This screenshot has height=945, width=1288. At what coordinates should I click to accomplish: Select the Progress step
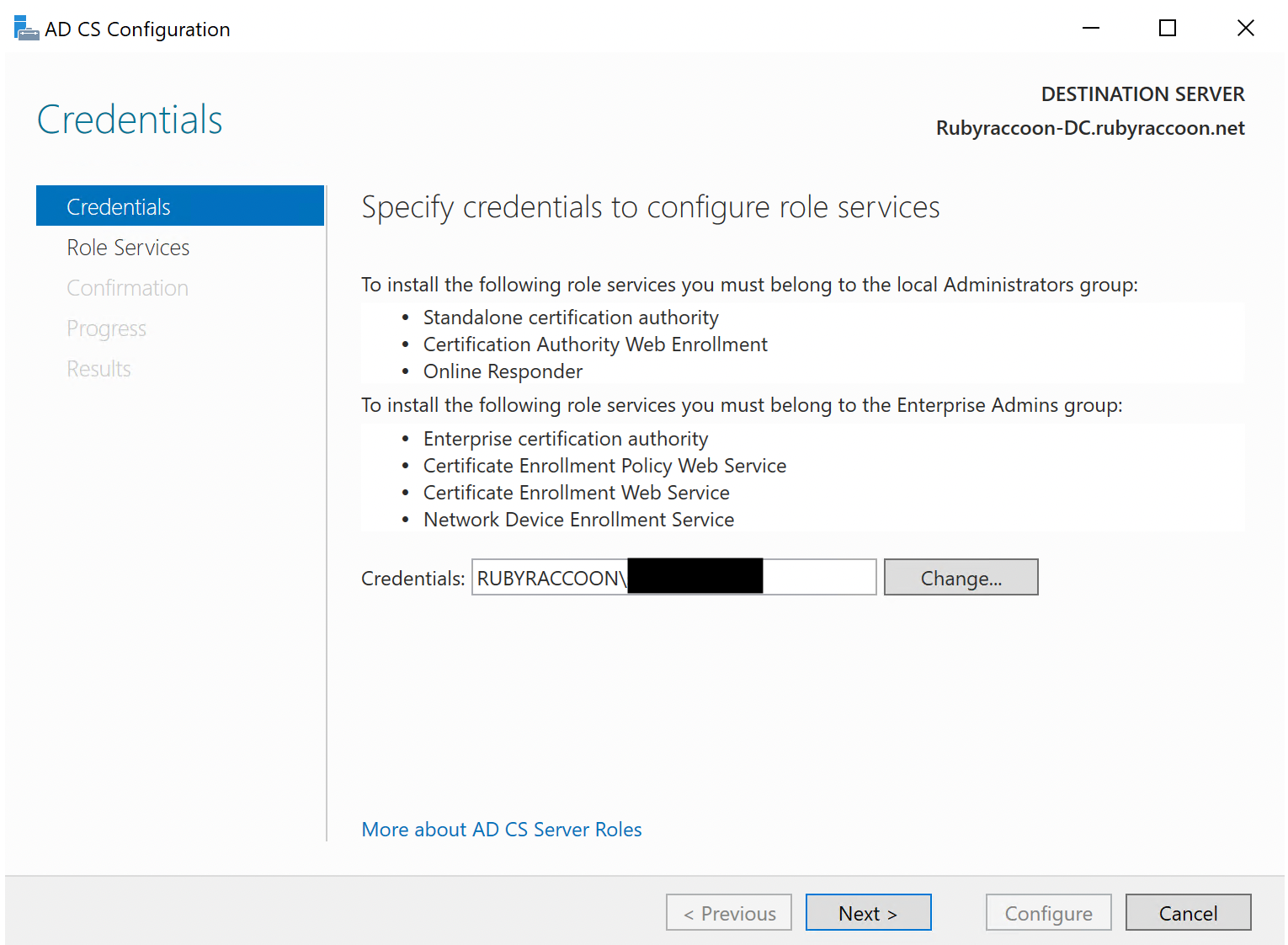106,328
